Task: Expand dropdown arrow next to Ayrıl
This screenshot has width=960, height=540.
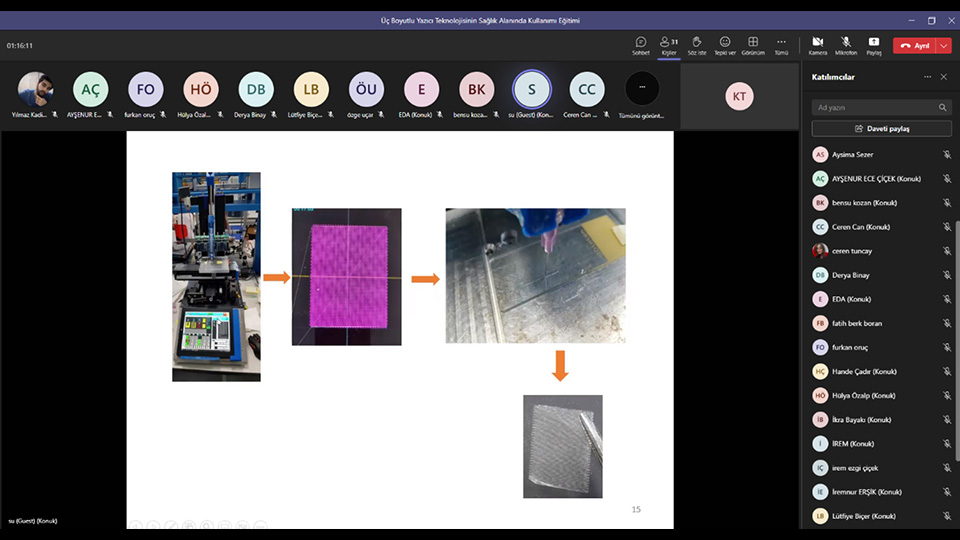Action: [x=944, y=45]
